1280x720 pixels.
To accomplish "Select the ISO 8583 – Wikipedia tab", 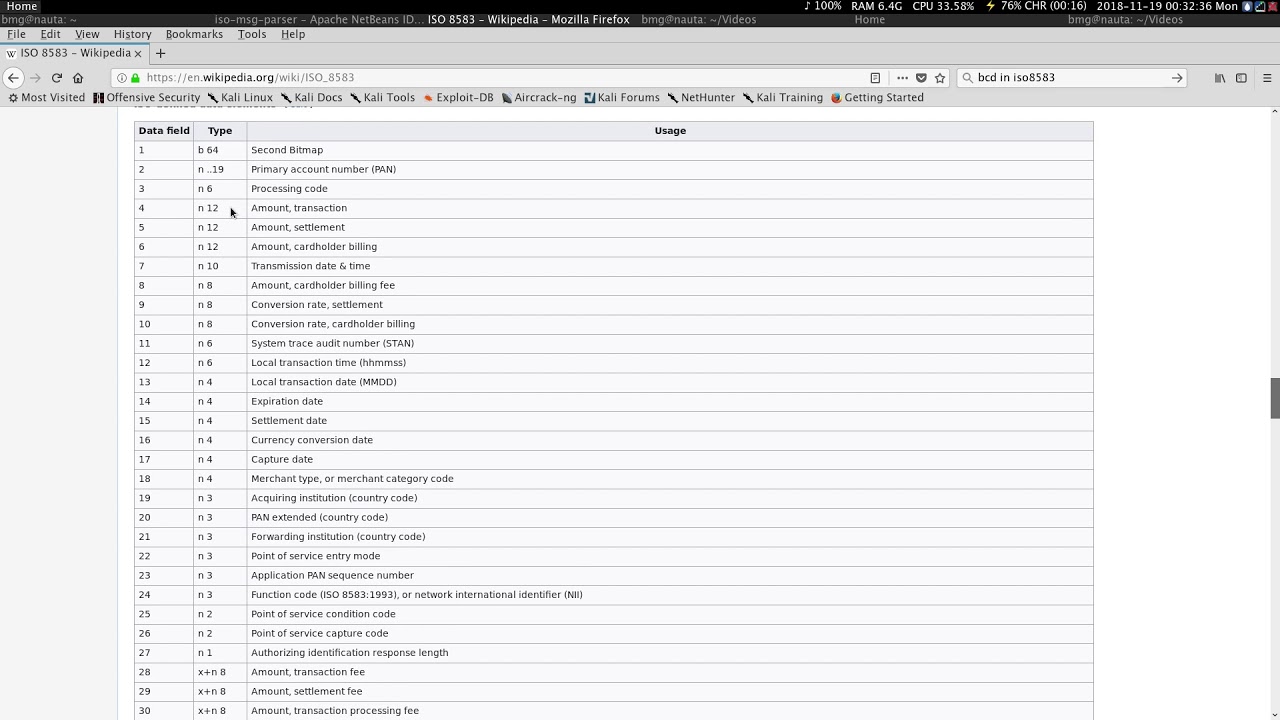I will (x=75, y=53).
